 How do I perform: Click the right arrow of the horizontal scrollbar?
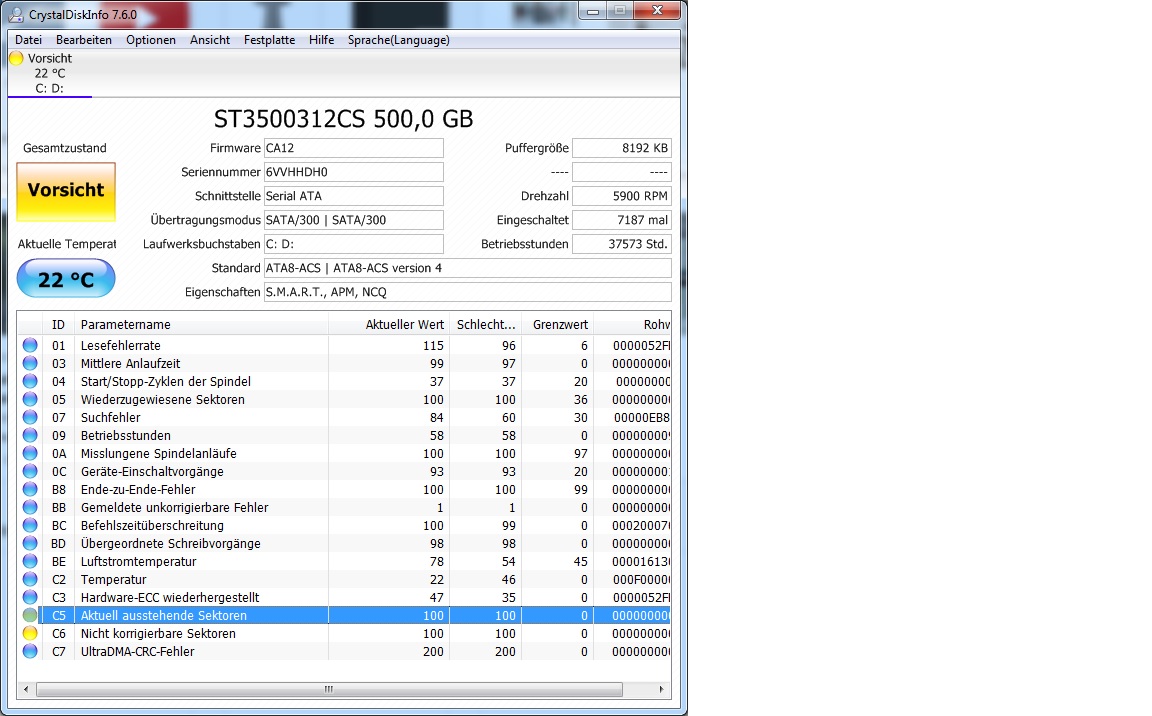661,689
